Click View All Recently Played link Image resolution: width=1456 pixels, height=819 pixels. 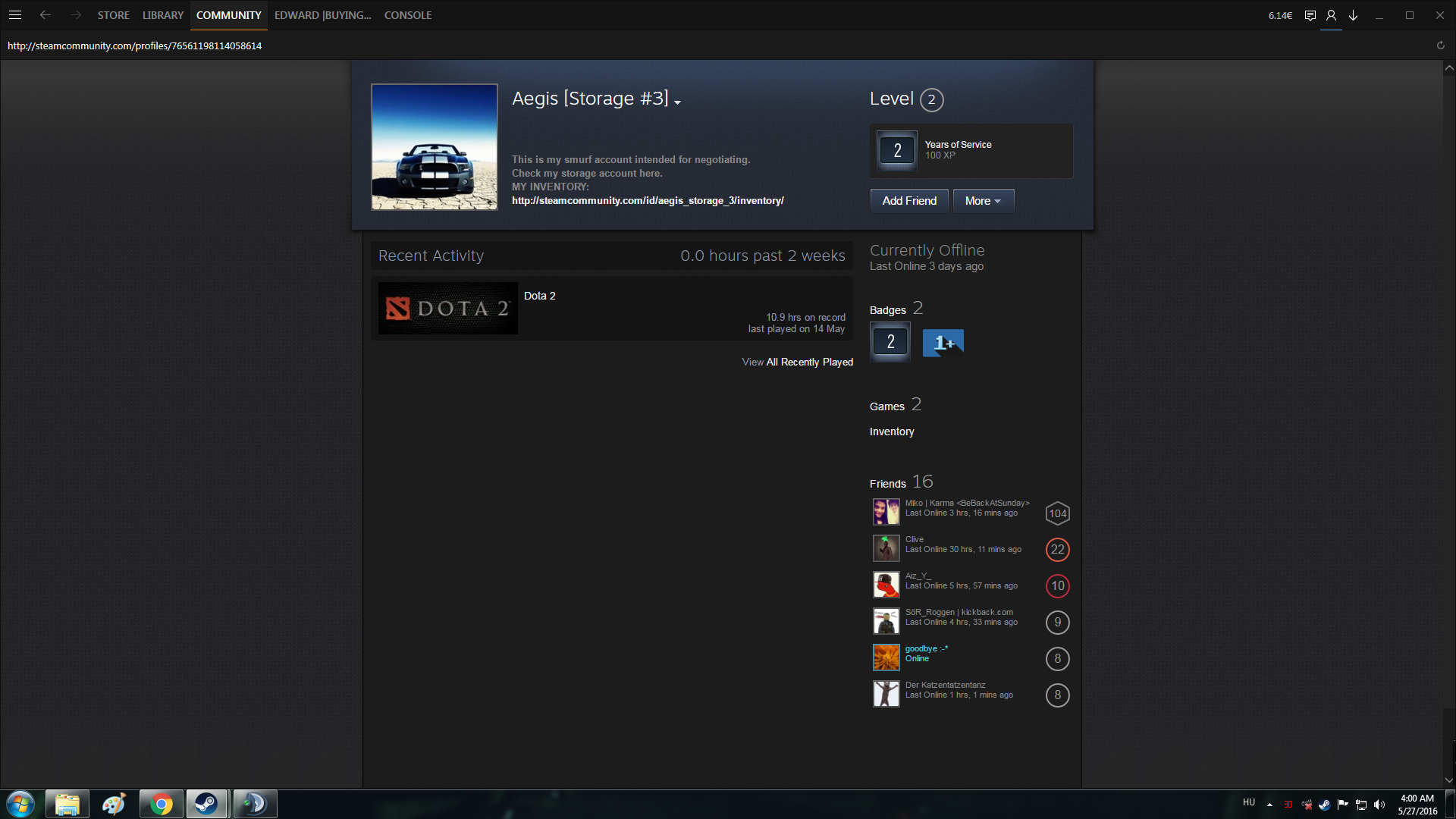[x=797, y=362]
